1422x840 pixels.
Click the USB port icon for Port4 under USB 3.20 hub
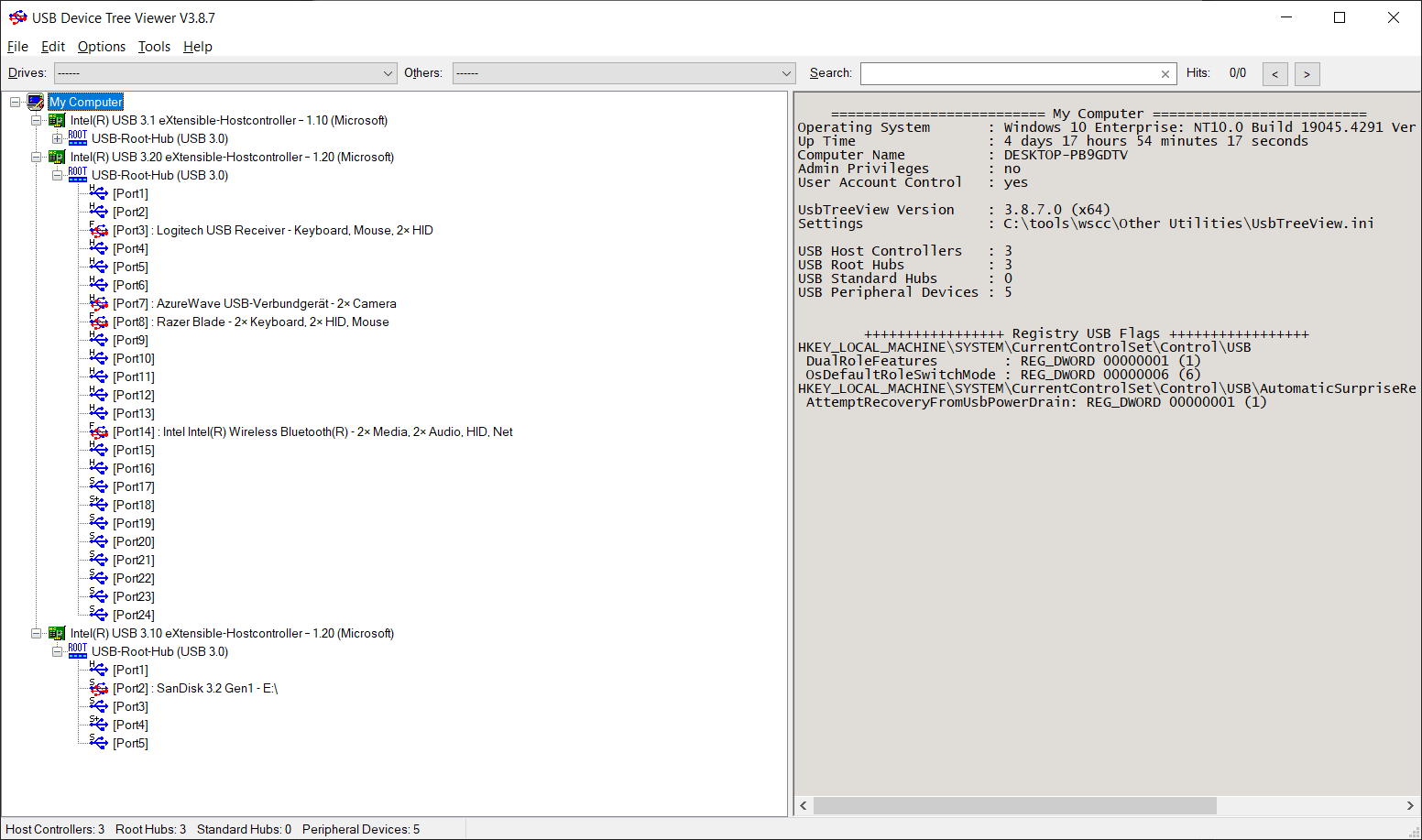[99, 248]
